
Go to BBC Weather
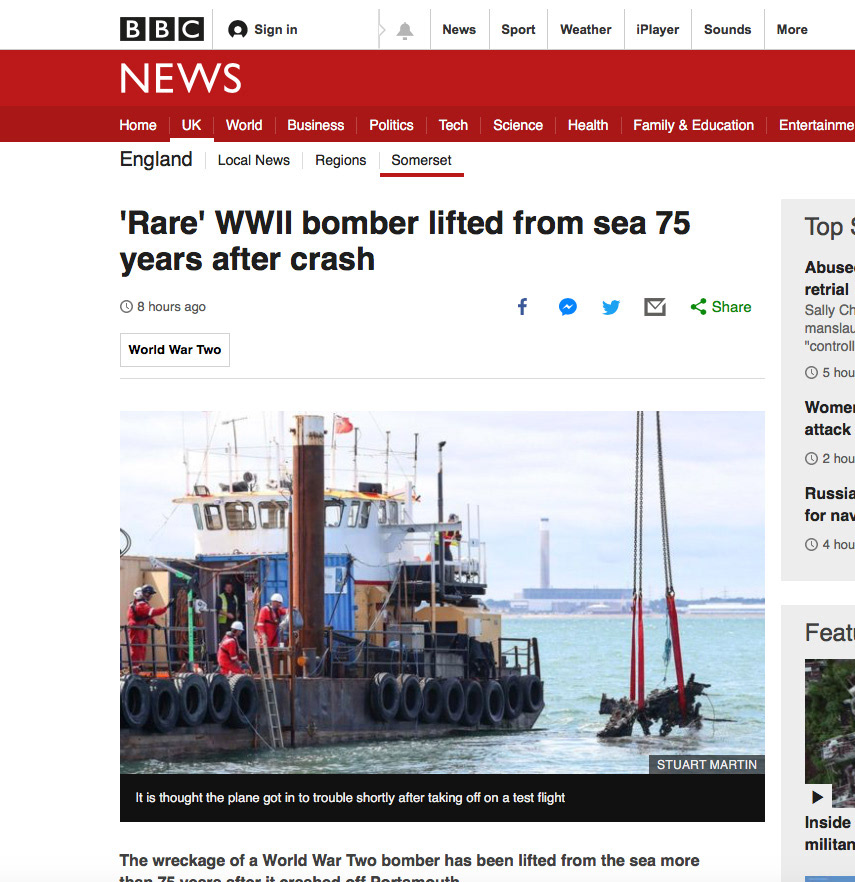(585, 29)
